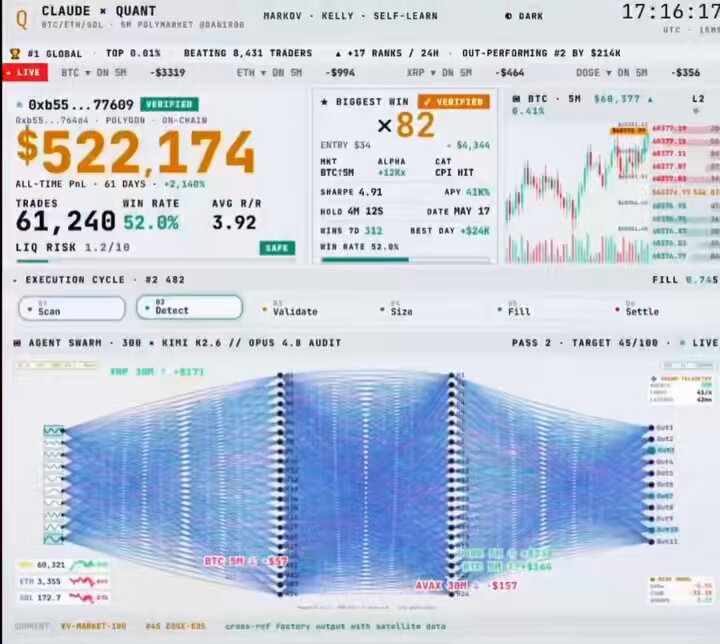The height and width of the screenshot is (644, 720).
Task: Click the chart icon before BTC · 5M
Action: [516, 99]
